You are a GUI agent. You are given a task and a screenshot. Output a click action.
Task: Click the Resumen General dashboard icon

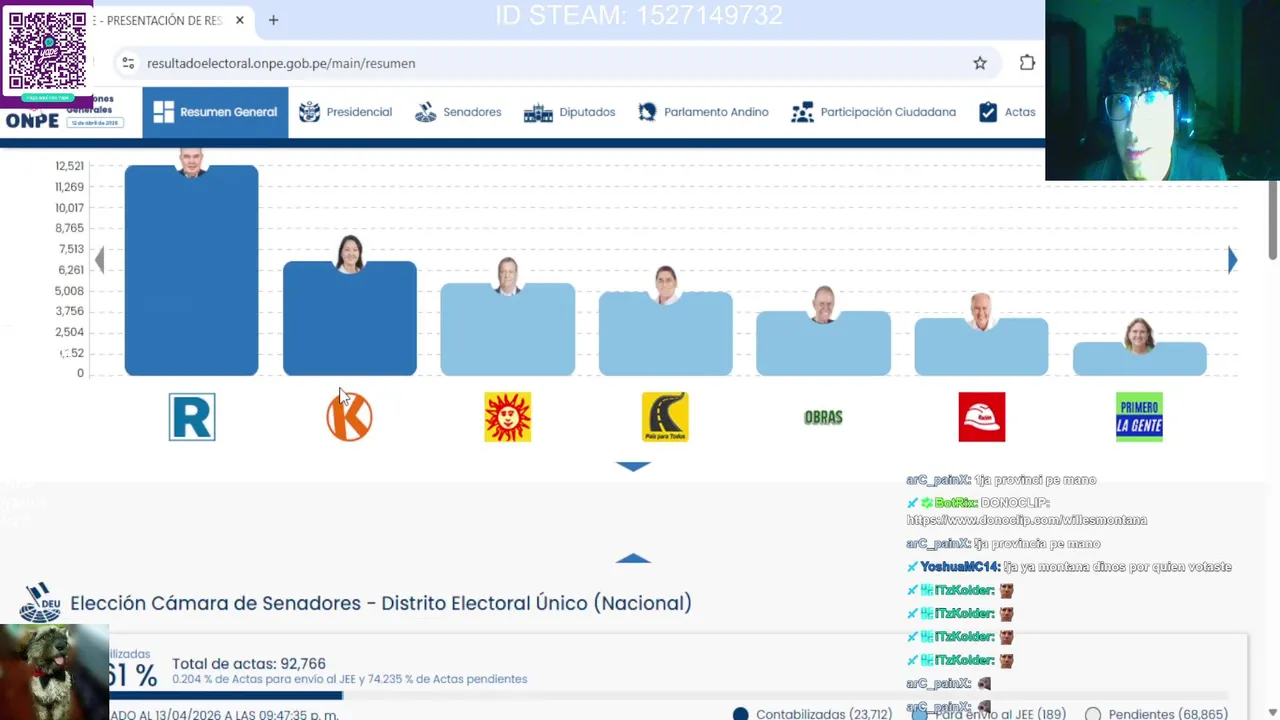click(164, 112)
